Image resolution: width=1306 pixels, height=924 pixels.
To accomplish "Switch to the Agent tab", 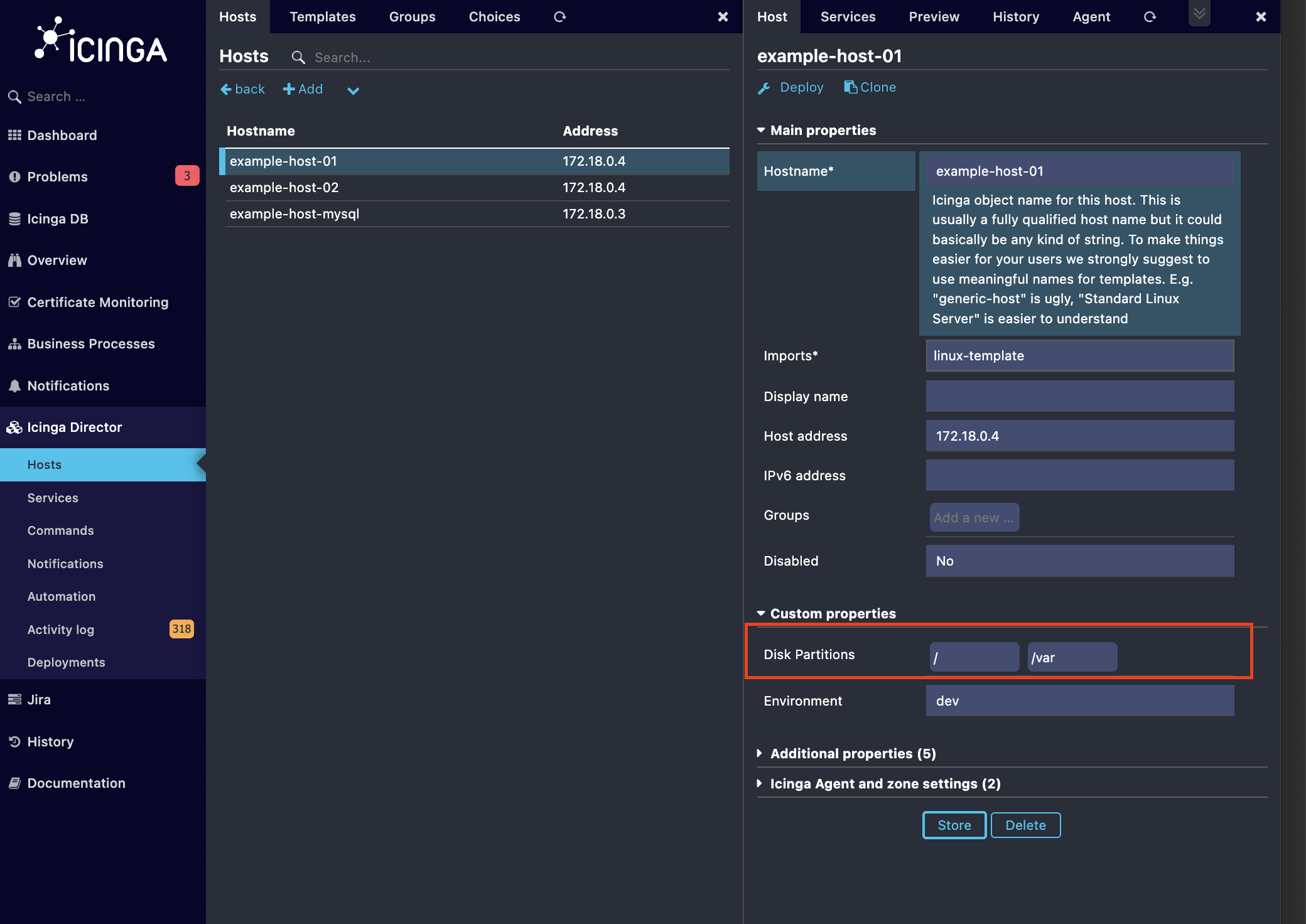I will point(1091,17).
